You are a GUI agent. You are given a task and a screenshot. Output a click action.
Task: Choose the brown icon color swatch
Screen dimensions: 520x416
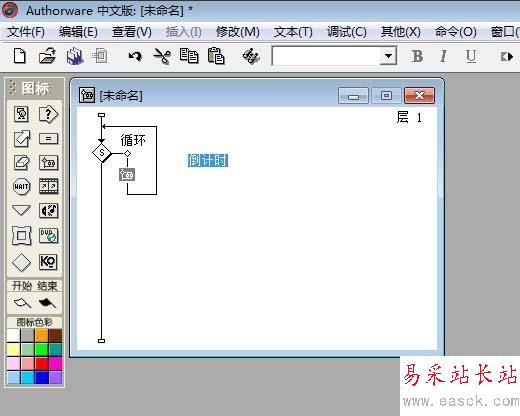tap(55, 335)
